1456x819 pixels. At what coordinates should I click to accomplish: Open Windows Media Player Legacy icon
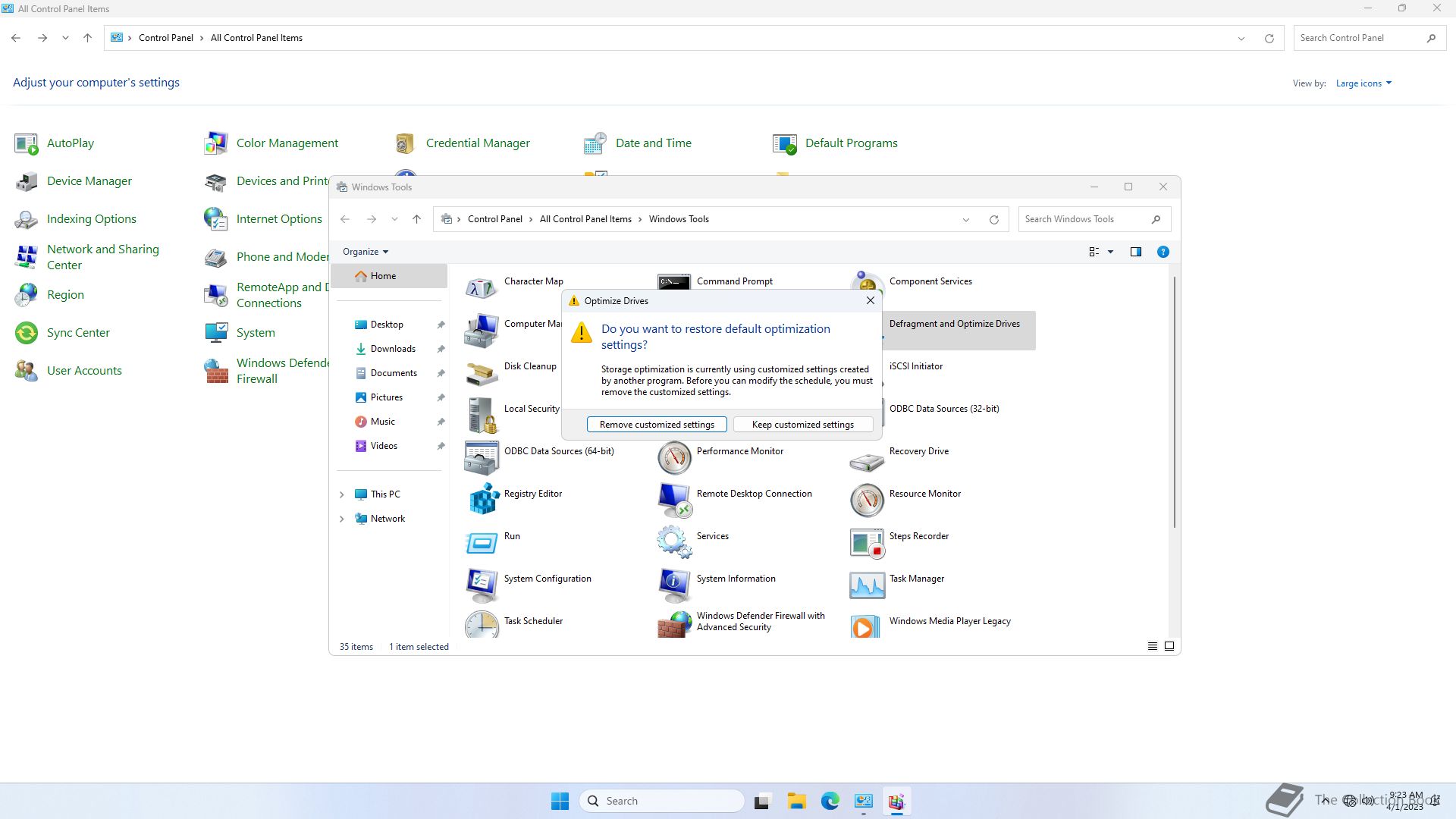coord(867,626)
